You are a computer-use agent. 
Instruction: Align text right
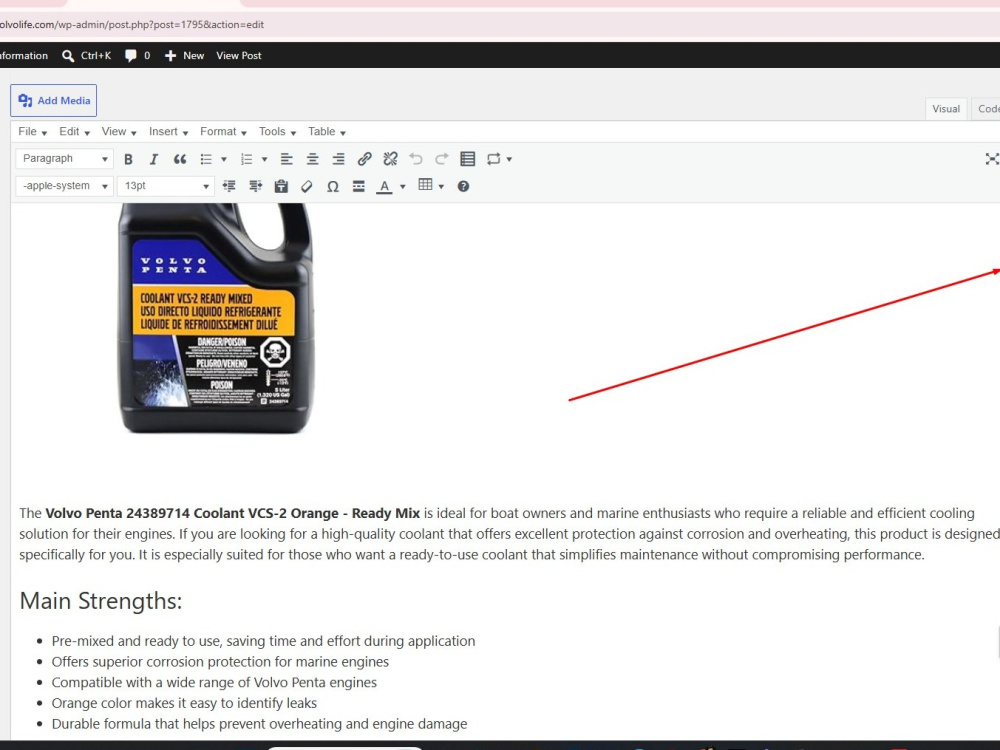[339, 159]
